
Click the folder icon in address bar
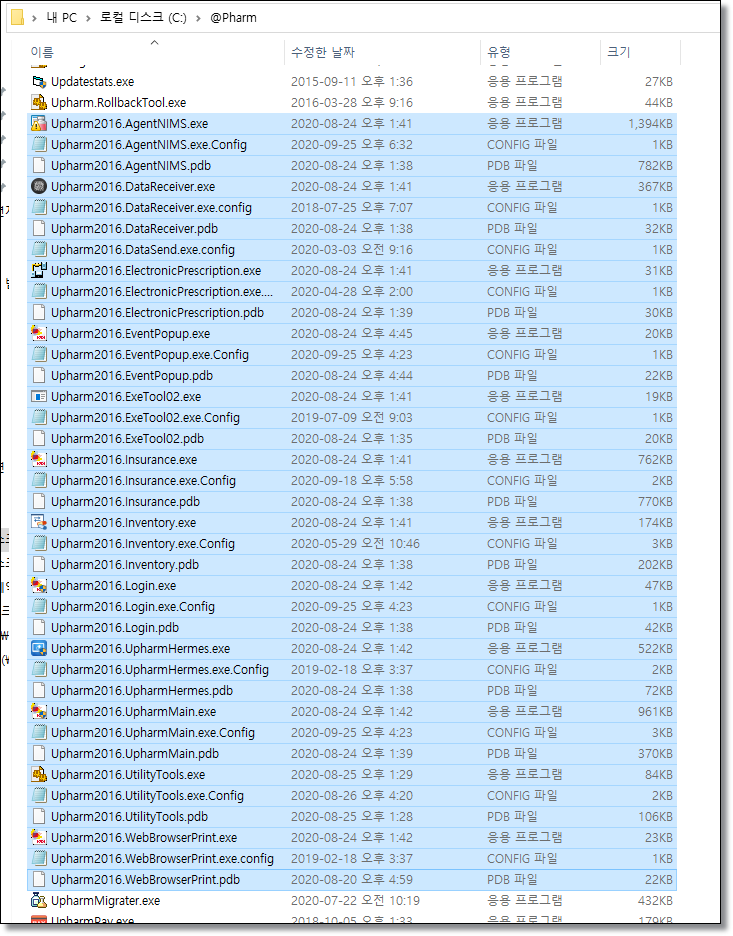[x=17, y=18]
